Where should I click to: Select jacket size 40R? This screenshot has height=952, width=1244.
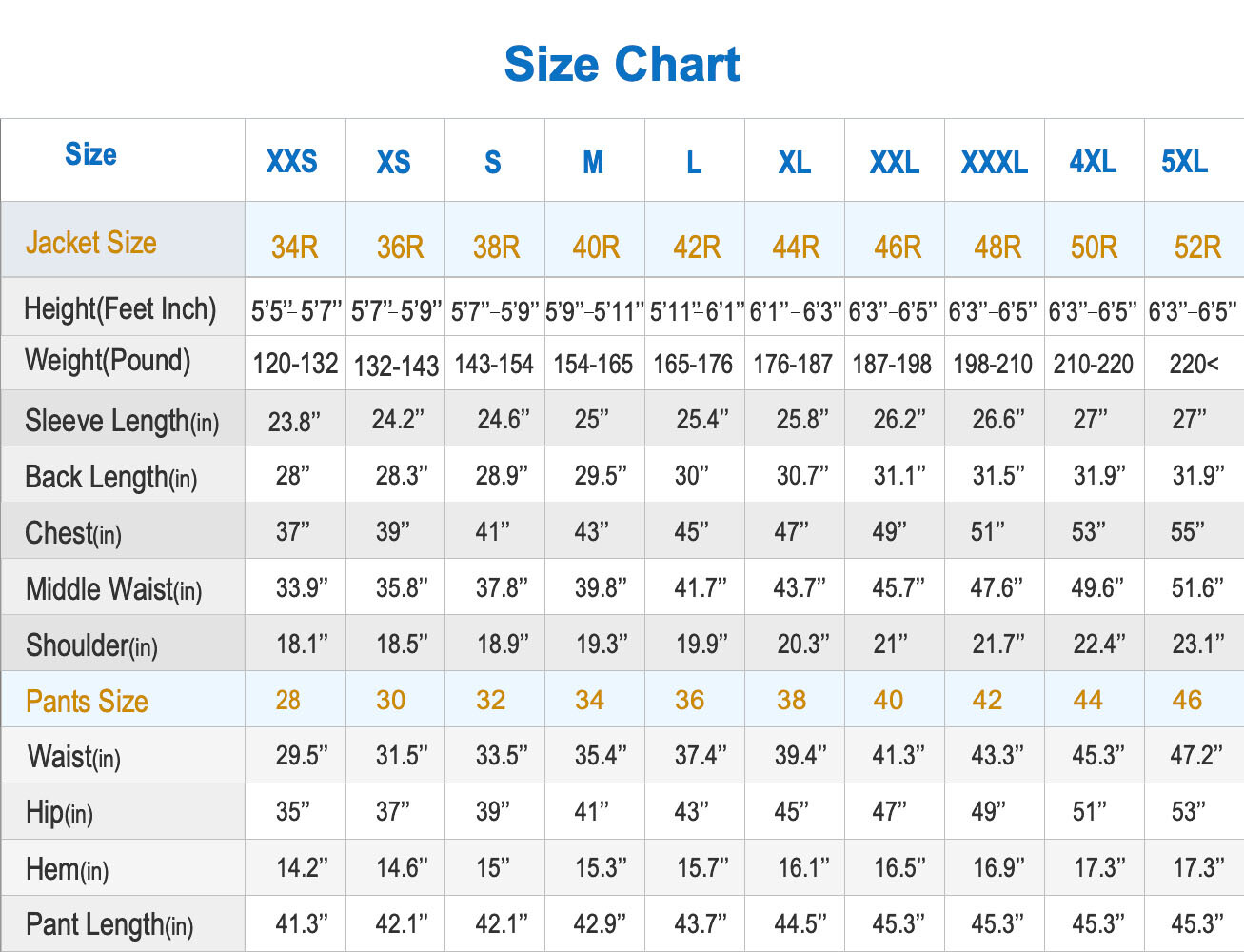(x=596, y=248)
